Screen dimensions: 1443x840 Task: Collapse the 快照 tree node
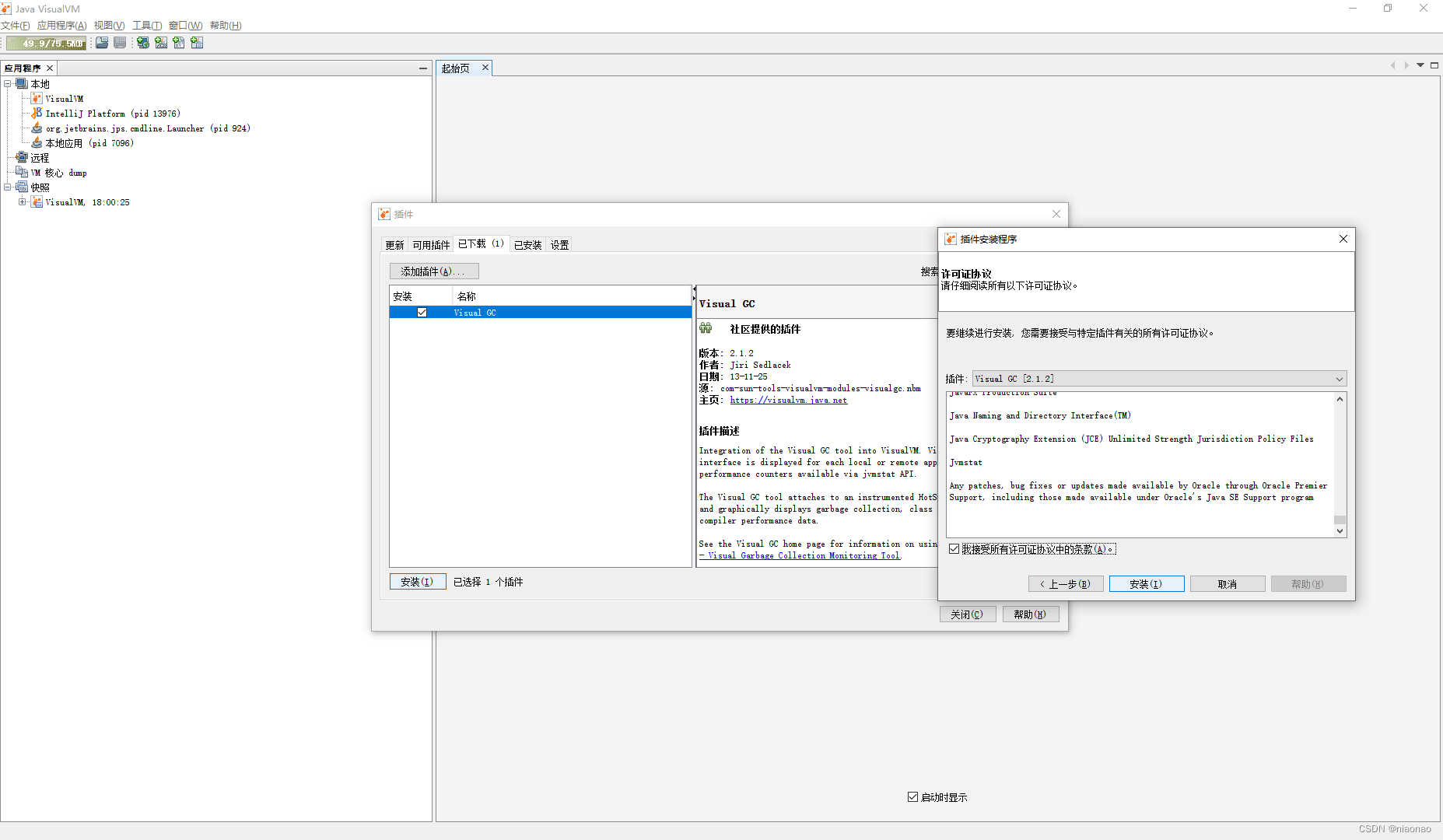[x=8, y=187]
